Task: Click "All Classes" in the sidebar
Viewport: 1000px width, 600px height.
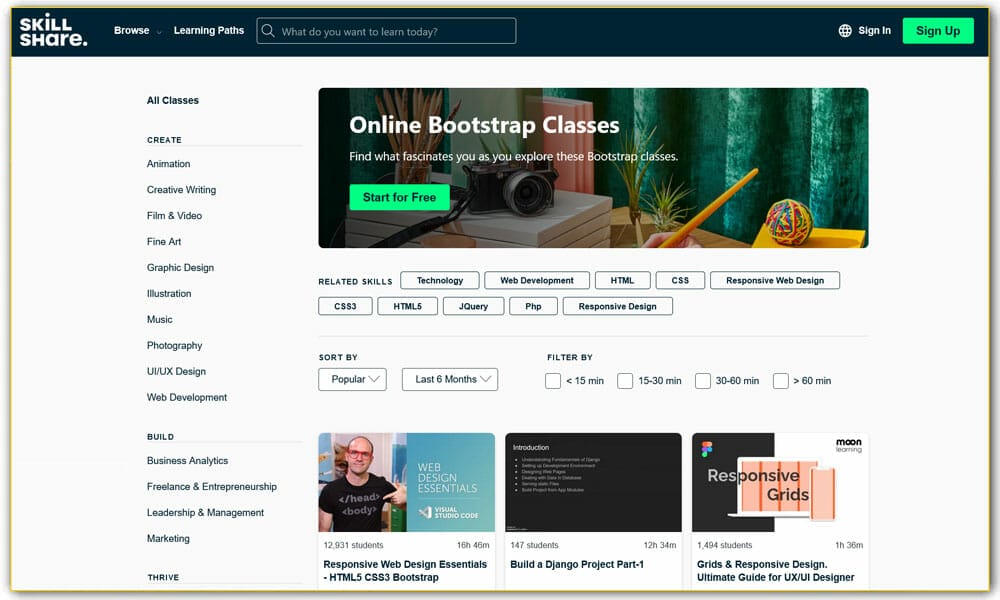Action: pos(172,100)
